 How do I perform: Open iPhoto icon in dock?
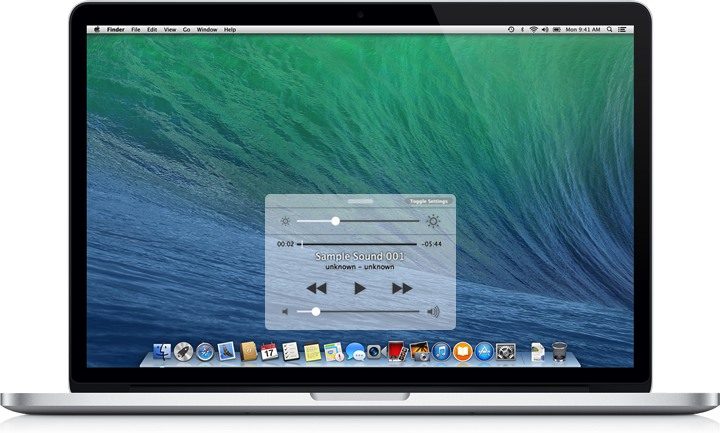click(419, 352)
